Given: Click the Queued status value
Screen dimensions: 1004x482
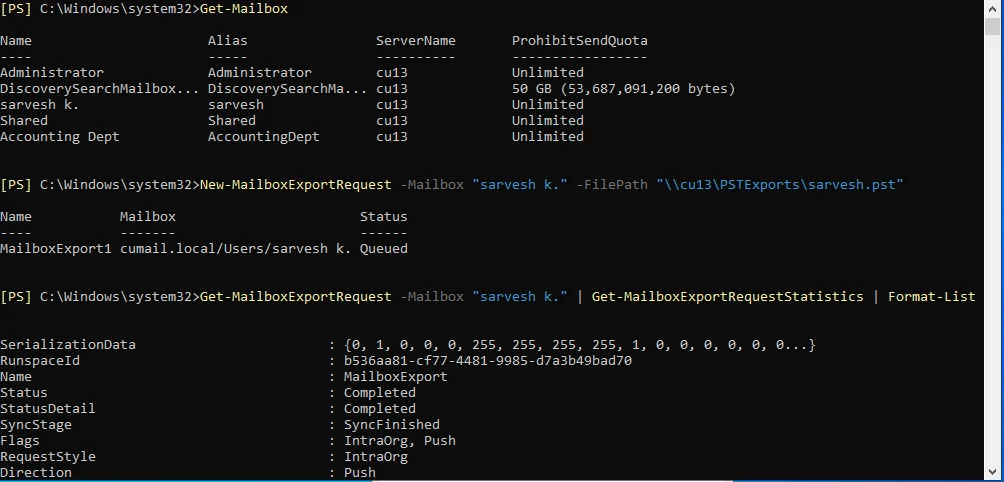Looking at the screenshot, I should [384, 249].
